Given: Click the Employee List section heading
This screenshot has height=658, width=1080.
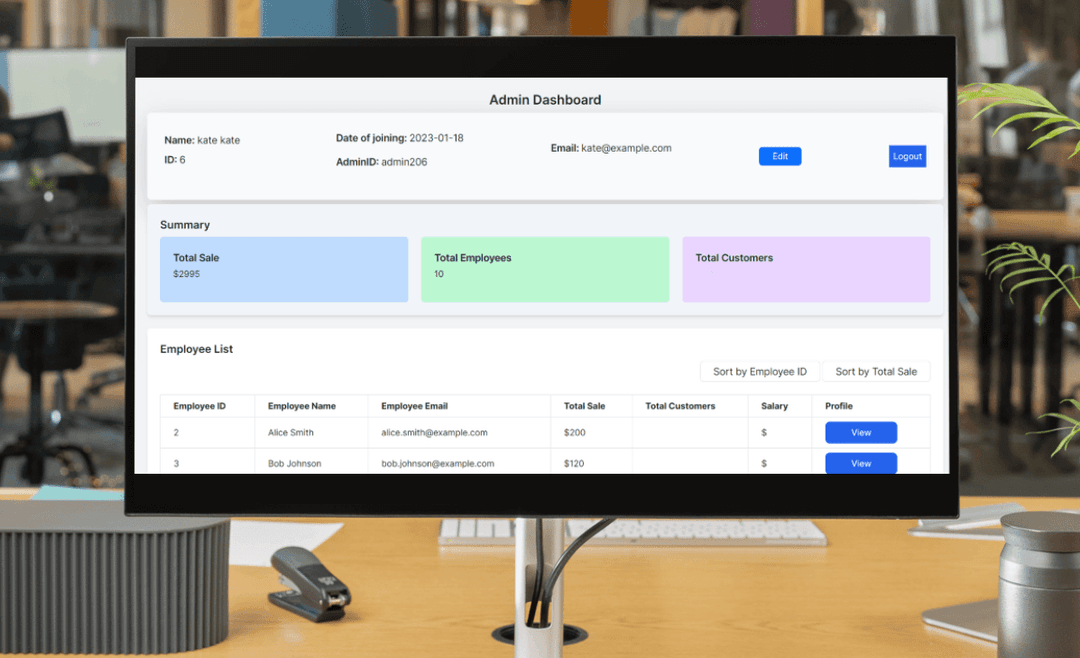Looking at the screenshot, I should click(x=197, y=348).
